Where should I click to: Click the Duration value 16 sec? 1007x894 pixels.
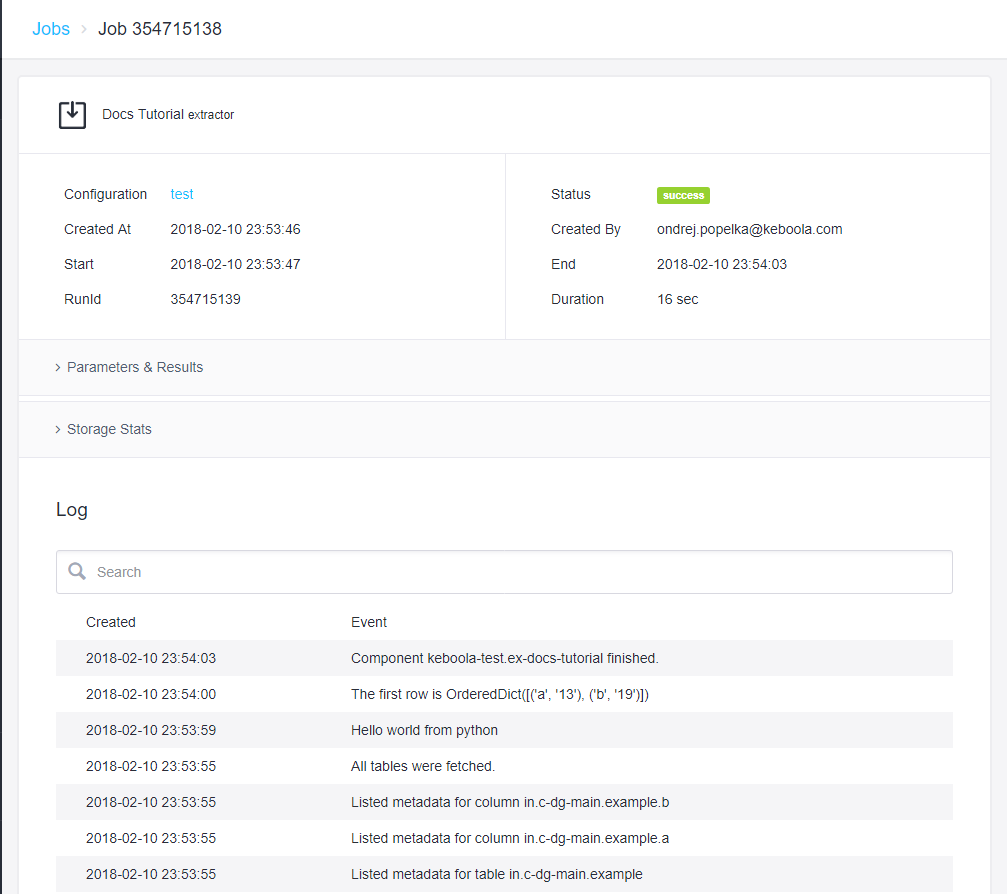point(678,299)
